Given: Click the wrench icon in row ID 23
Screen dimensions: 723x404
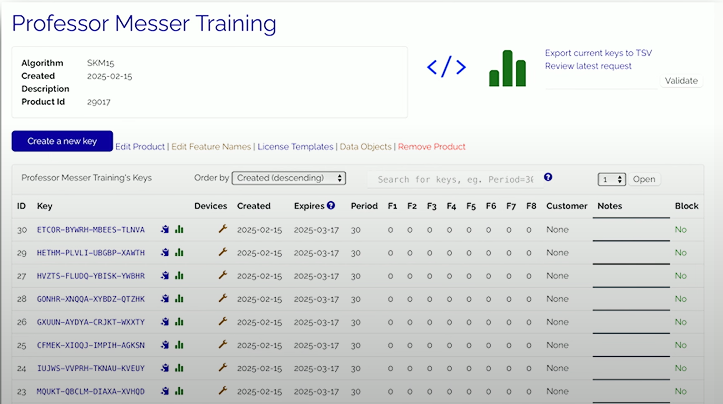Looking at the screenshot, I should coord(223,391).
